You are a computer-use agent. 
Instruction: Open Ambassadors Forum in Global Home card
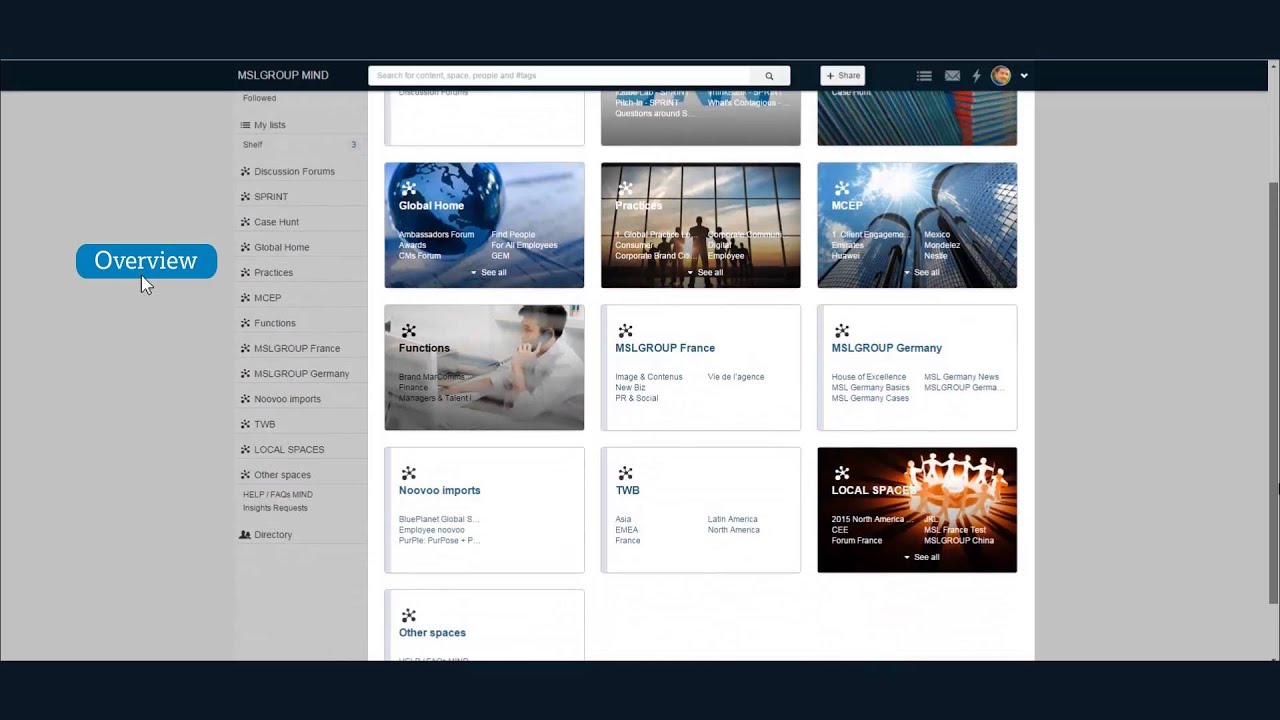point(436,235)
